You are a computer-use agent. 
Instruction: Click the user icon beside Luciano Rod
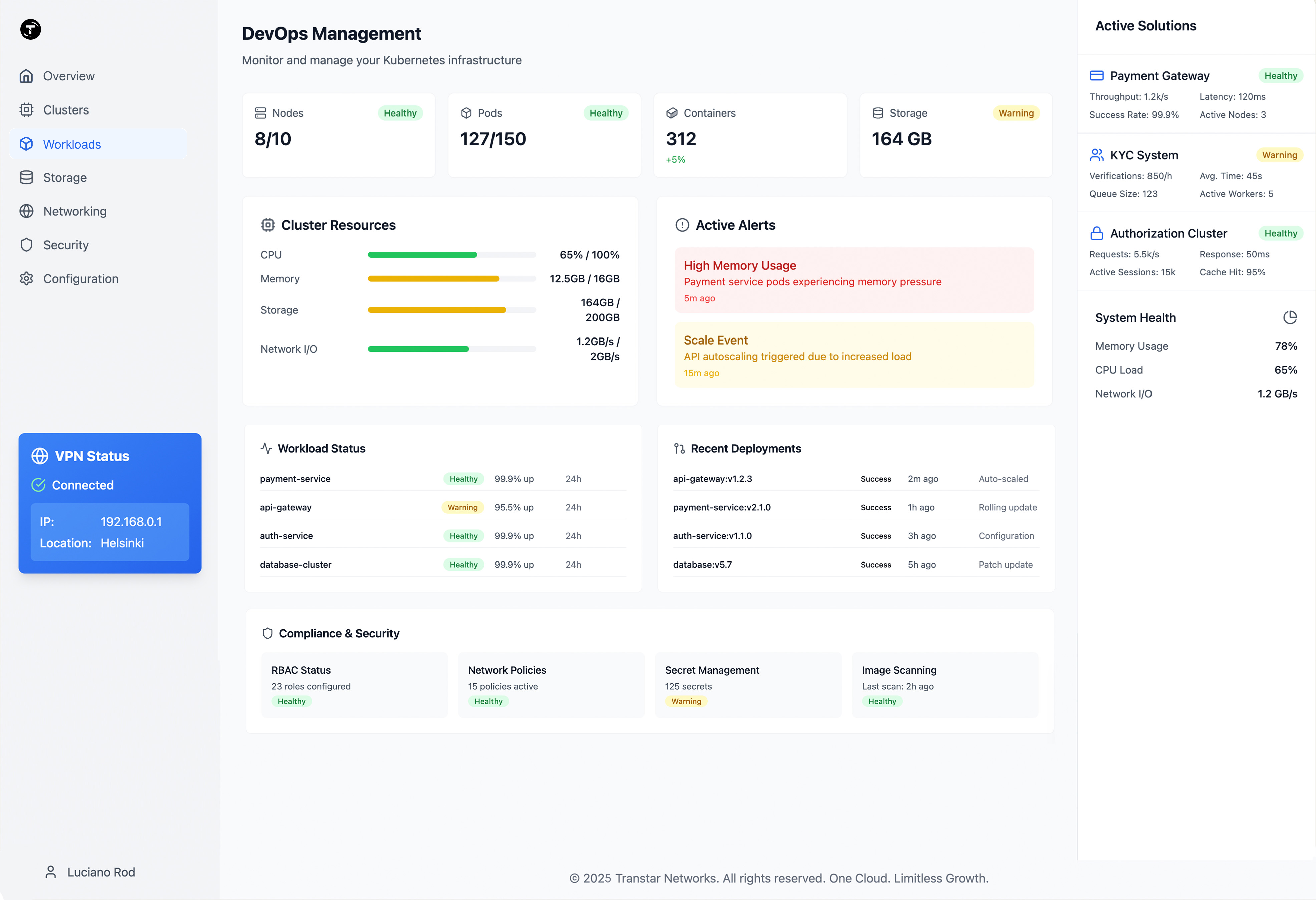point(51,872)
